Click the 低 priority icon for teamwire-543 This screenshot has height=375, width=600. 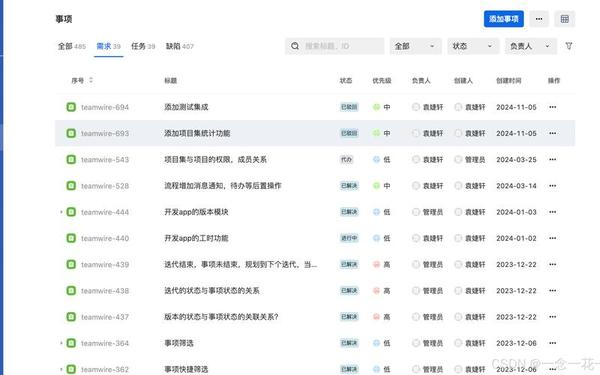pos(377,160)
